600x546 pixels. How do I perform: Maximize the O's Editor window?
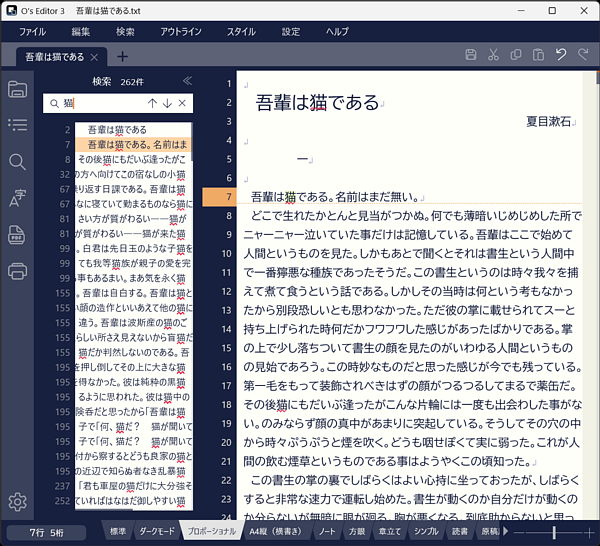(552, 11)
